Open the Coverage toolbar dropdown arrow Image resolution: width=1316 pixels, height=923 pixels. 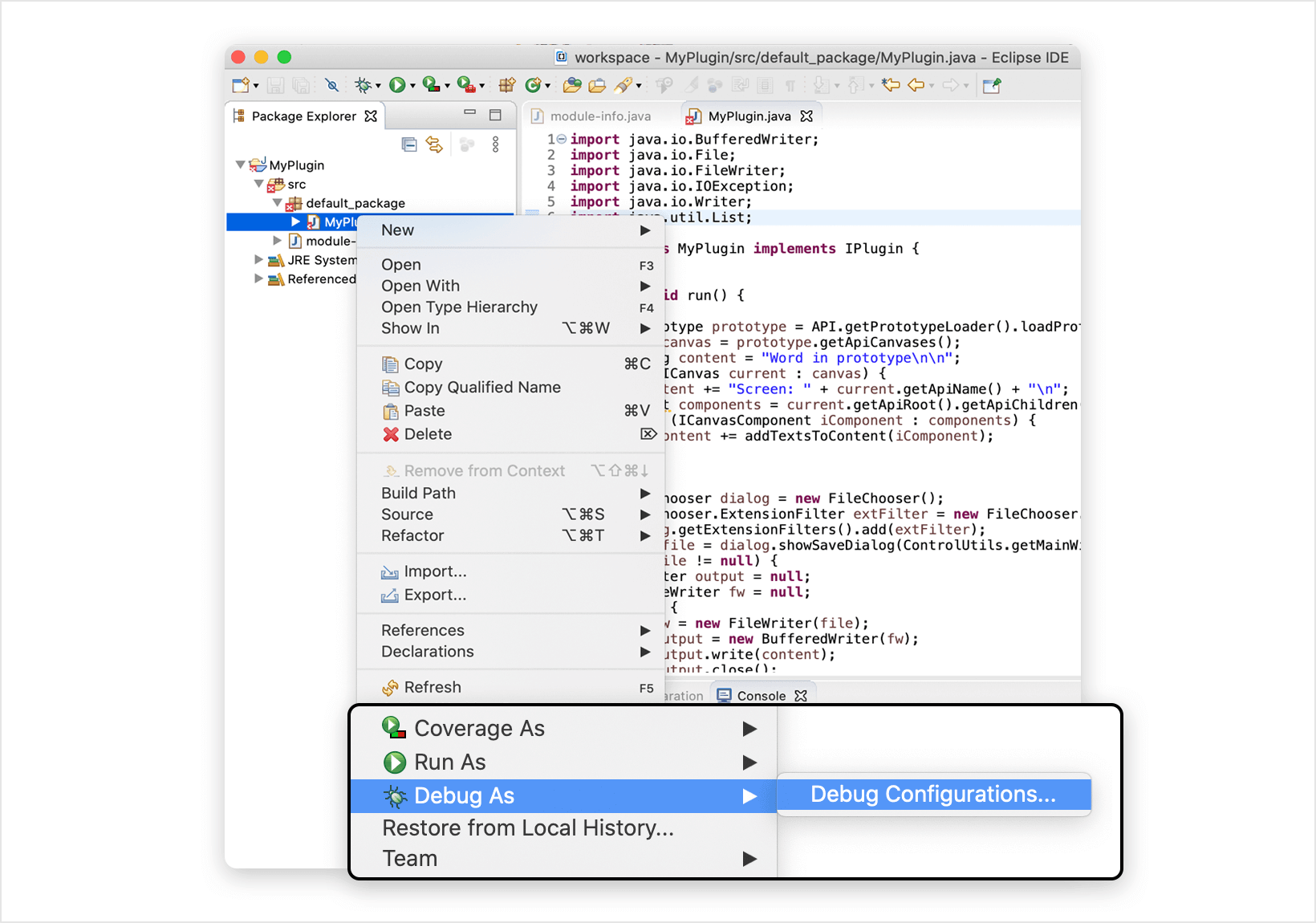click(x=447, y=86)
